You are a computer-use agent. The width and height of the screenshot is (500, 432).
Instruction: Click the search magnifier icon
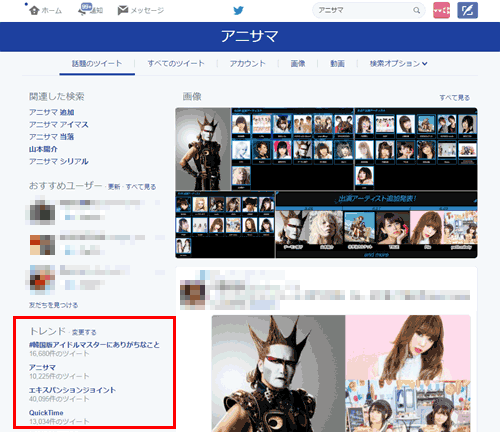pyautogui.click(x=416, y=10)
